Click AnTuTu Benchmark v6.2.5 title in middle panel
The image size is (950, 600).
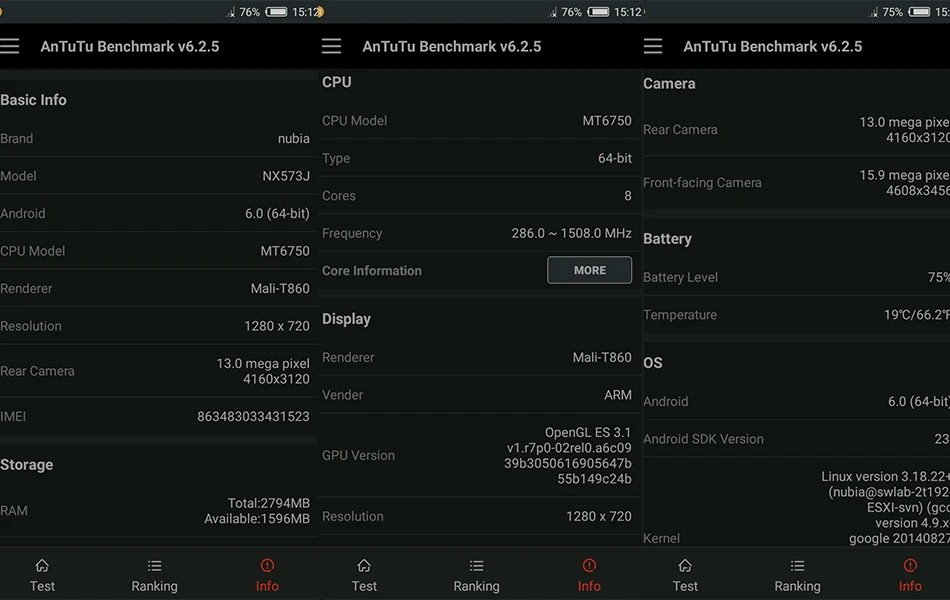(451, 47)
